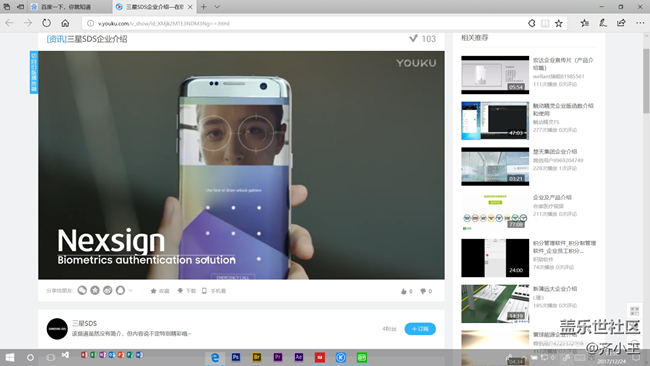Open 新蒲远大企业介绍 video title
Image resolution: width=650 pixels, height=366 pixels.
pyautogui.click(x=555, y=288)
